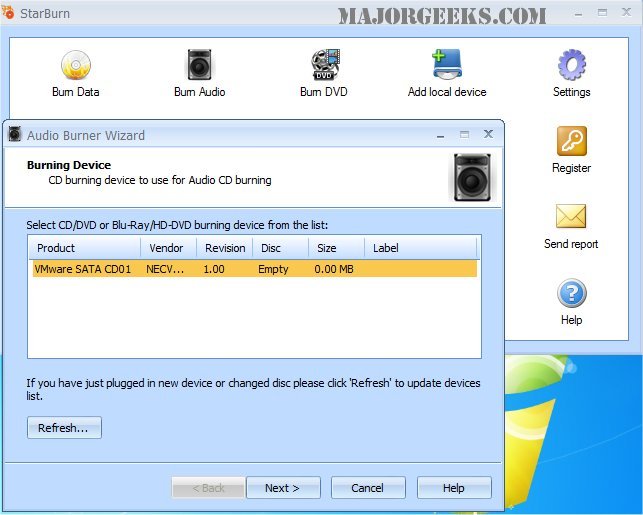Screen dimensions: 643x515
Task: Click the Burn Audio label text
Action: (x=200, y=92)
